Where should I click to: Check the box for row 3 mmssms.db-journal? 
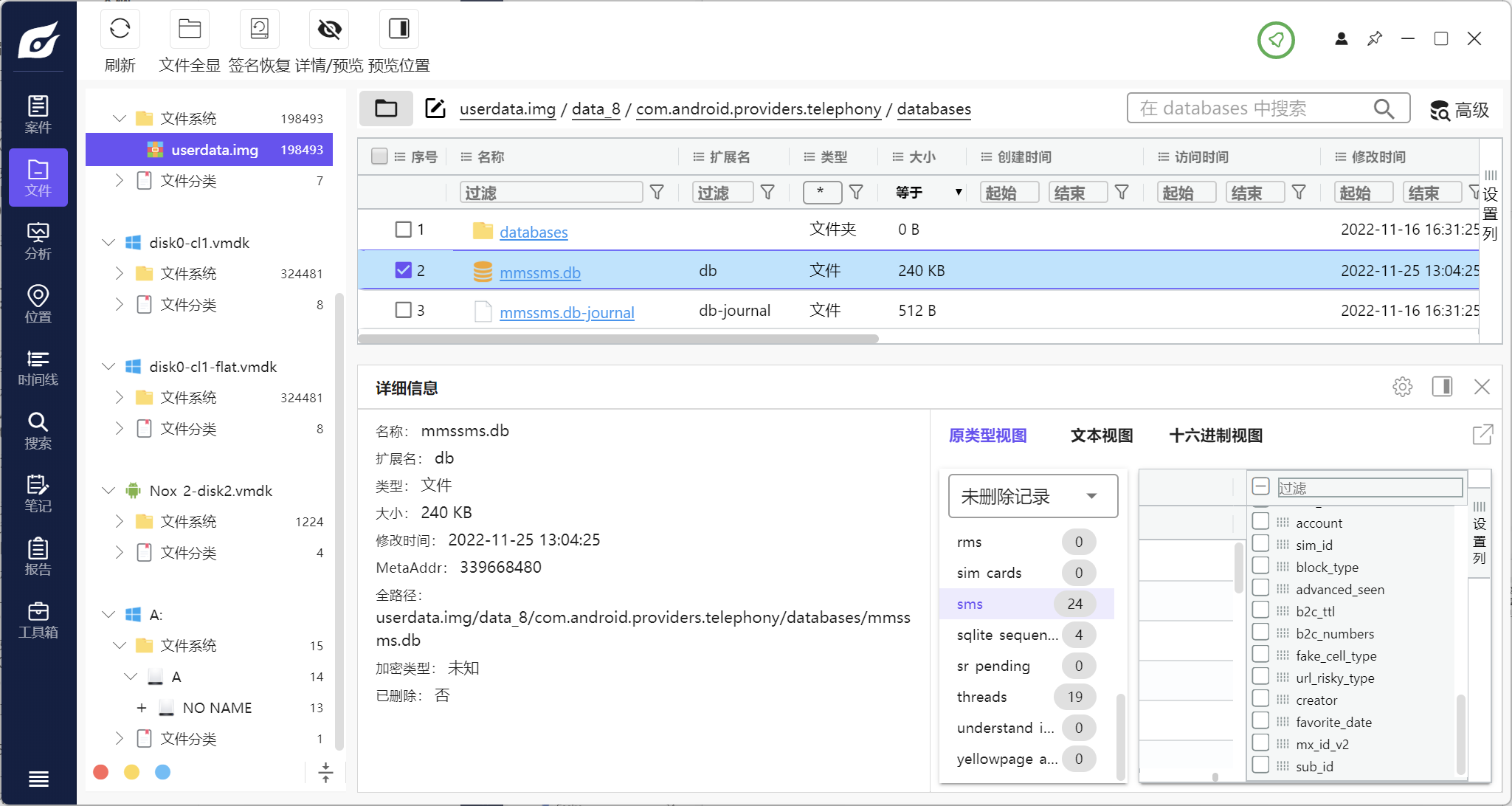click(403, 310)
